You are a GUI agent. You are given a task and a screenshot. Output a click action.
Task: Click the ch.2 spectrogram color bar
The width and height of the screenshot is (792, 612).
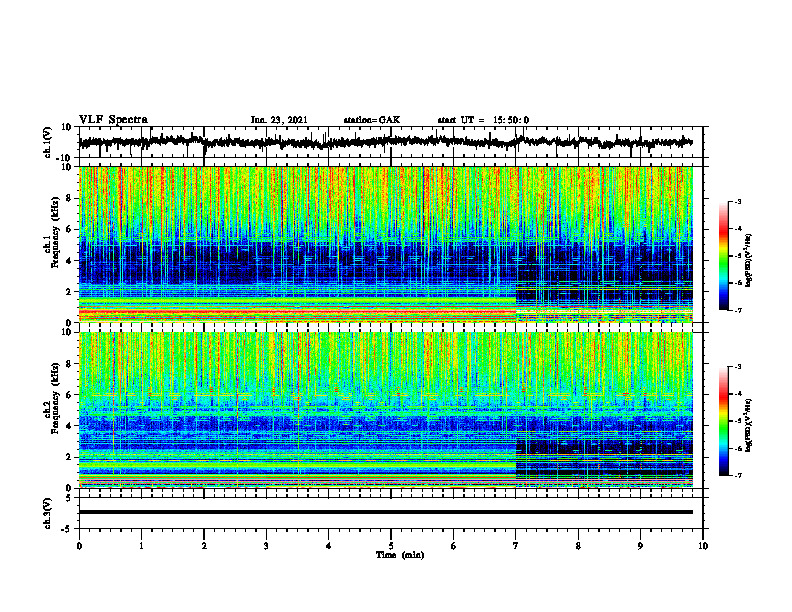point(723,421)
